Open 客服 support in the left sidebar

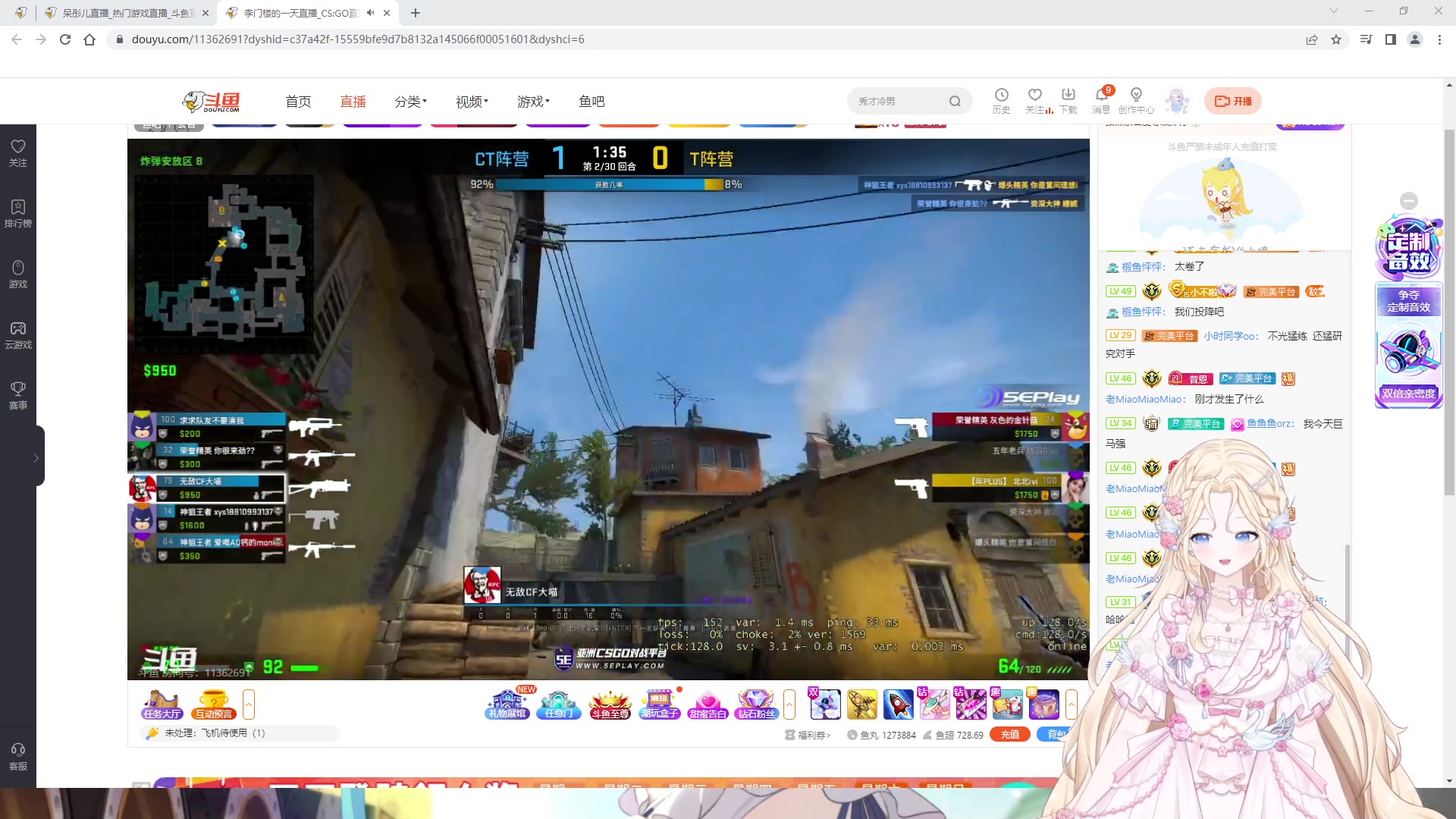pos(18,756)
